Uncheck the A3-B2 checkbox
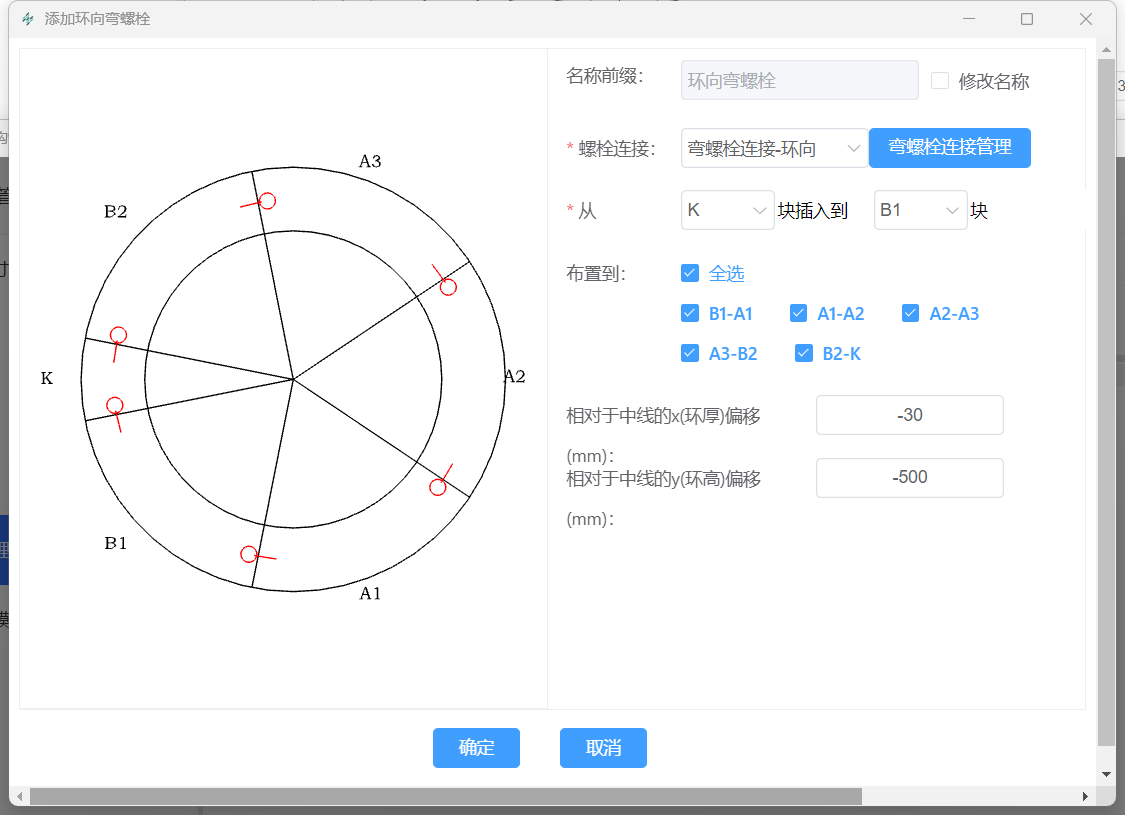1125x815 pixels. tap(690, 353)
